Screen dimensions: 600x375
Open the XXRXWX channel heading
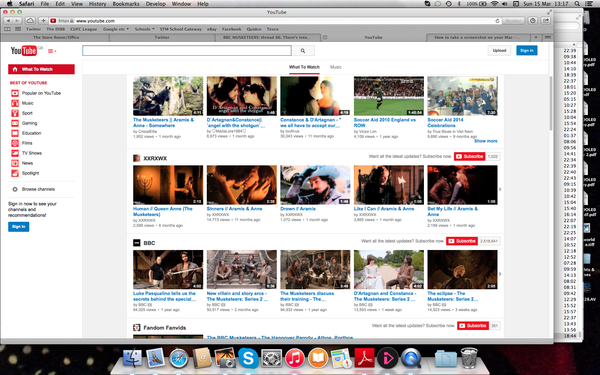155,158
